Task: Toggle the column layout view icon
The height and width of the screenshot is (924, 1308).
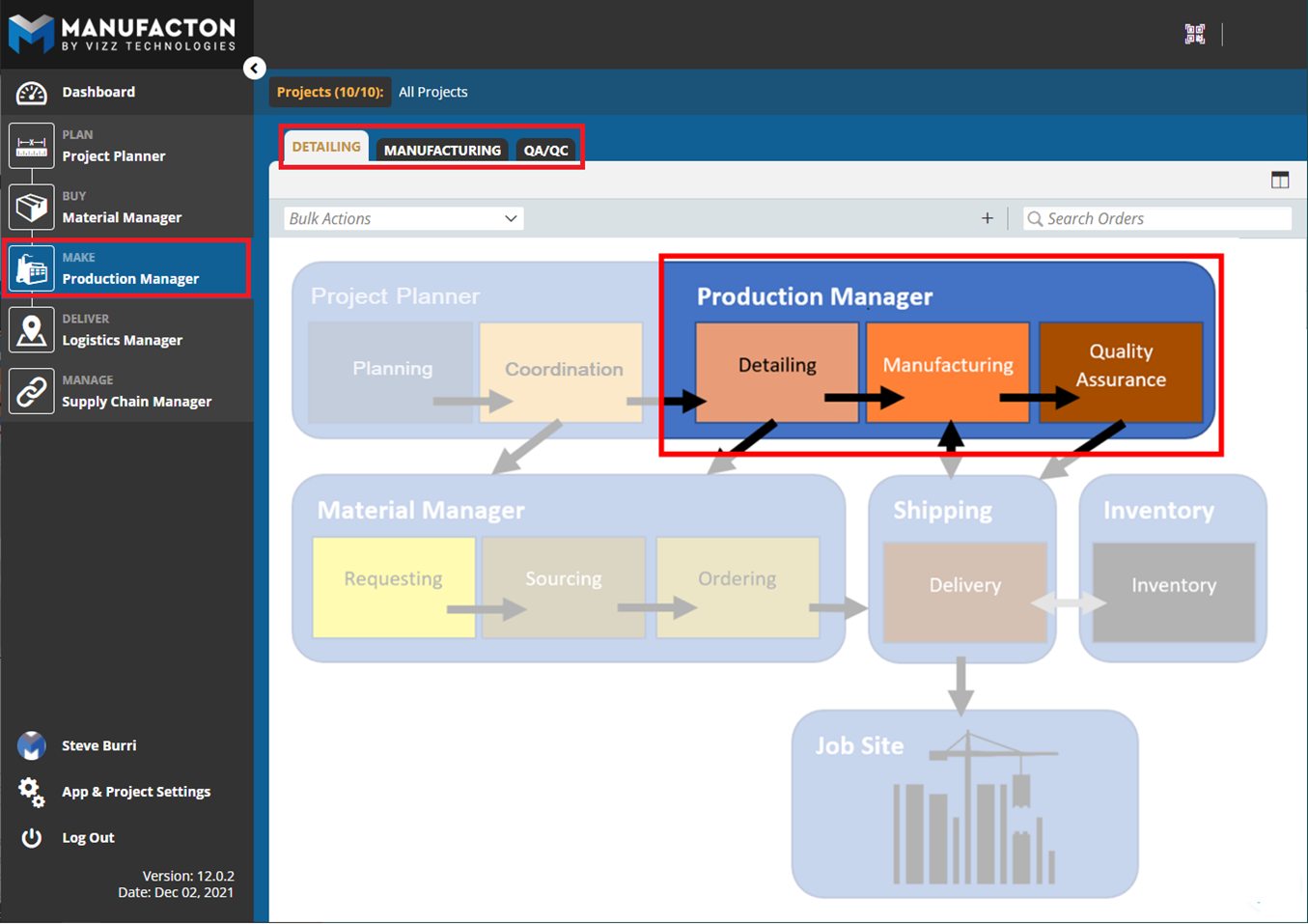Action: 1280,181
